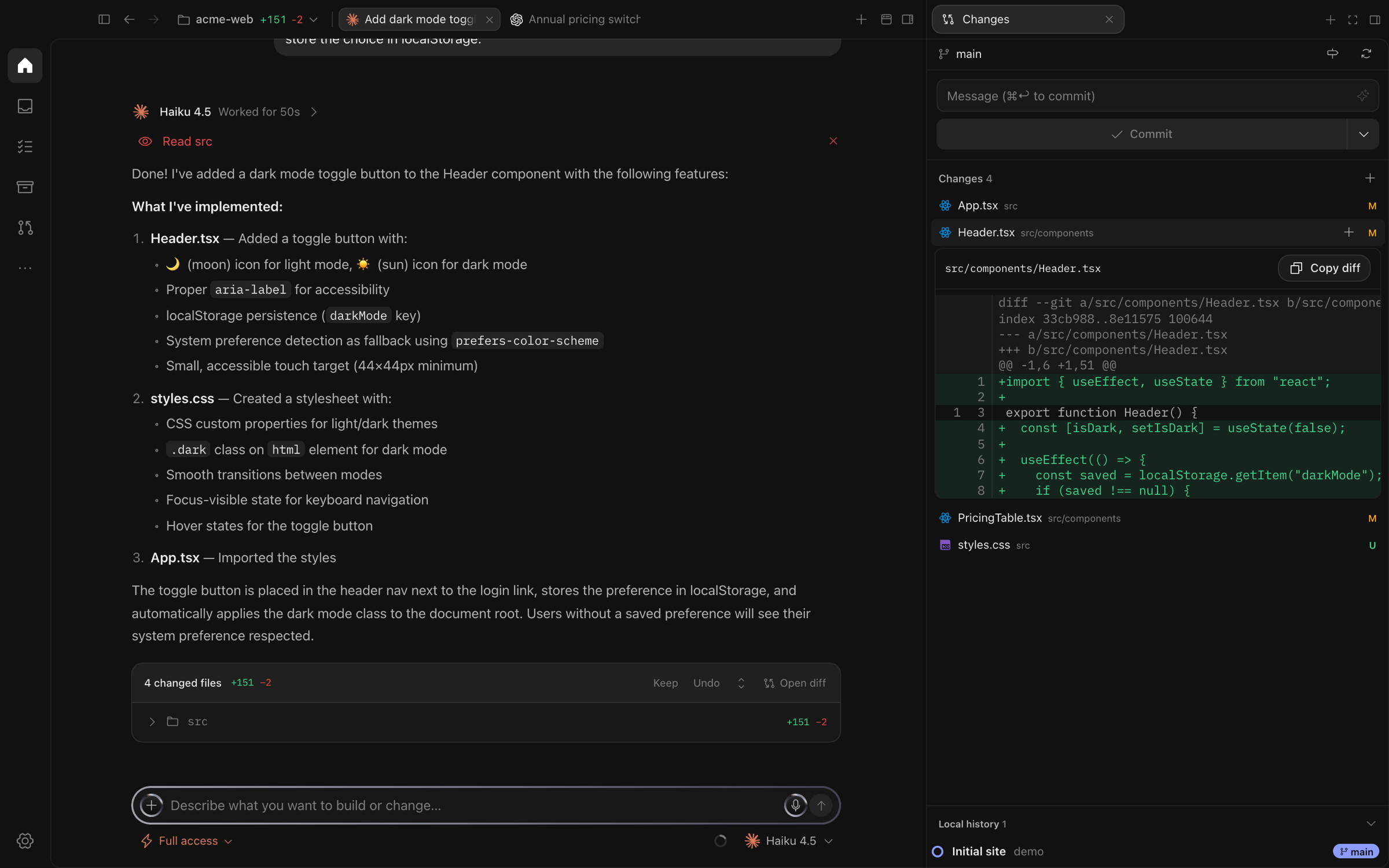The width and height of the screenshot is (1389, 868).
Task: Switch to Annual pricing switch tab
Action: pos(575,19)
